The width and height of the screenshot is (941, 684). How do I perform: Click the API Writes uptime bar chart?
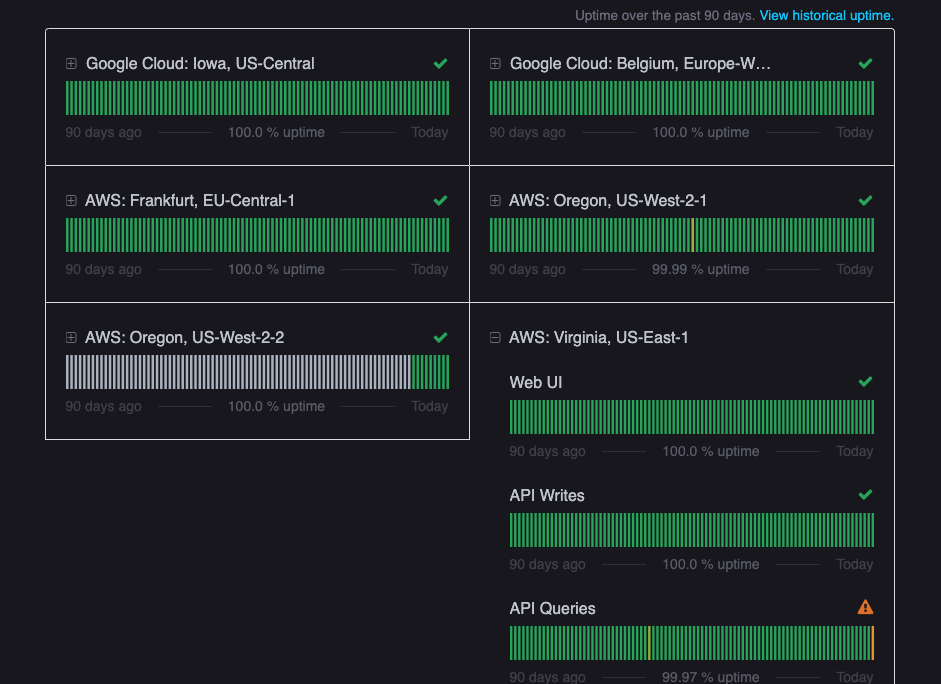coord(692,530)
